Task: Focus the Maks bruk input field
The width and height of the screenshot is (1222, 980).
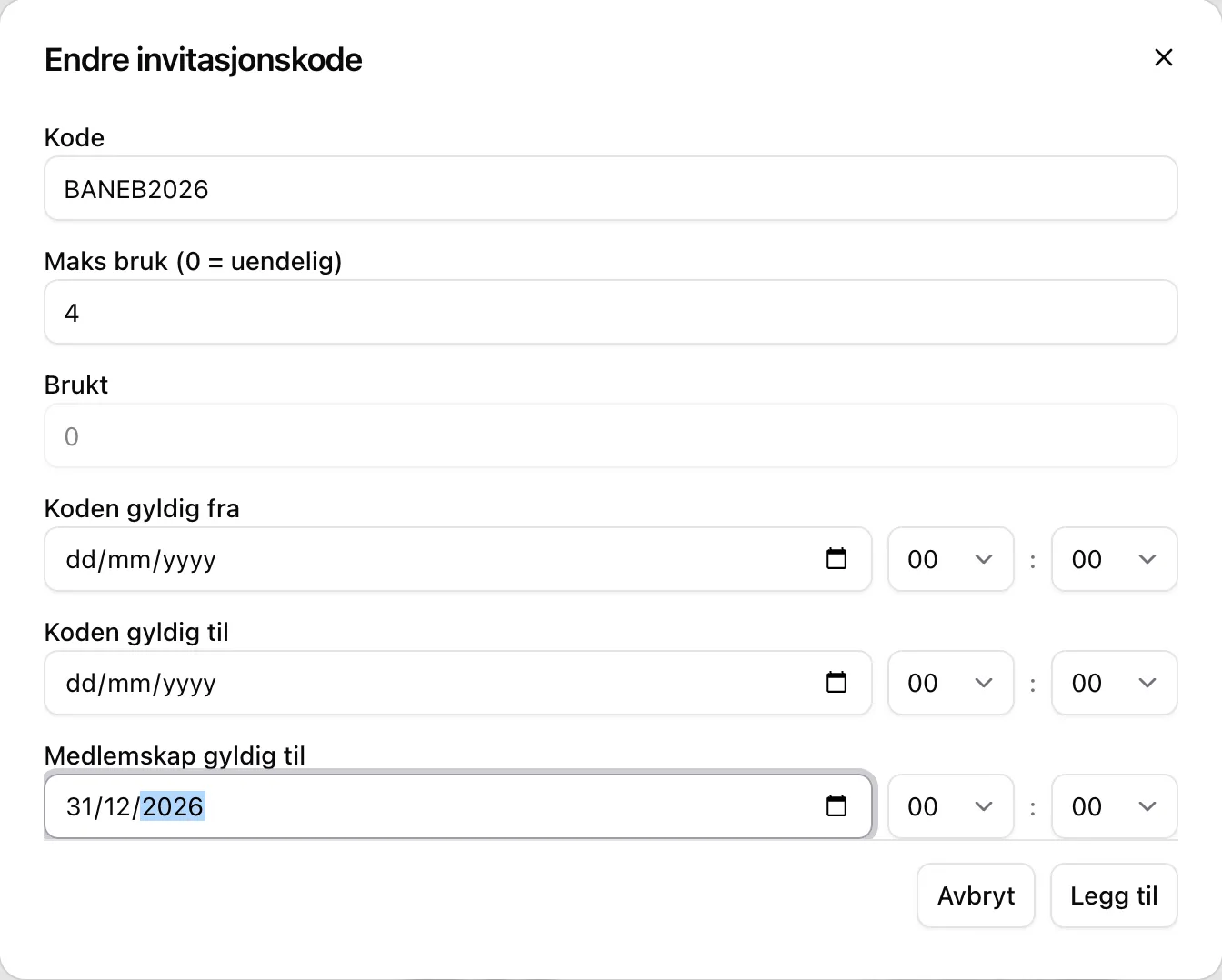Action: (x=611, y=312)
